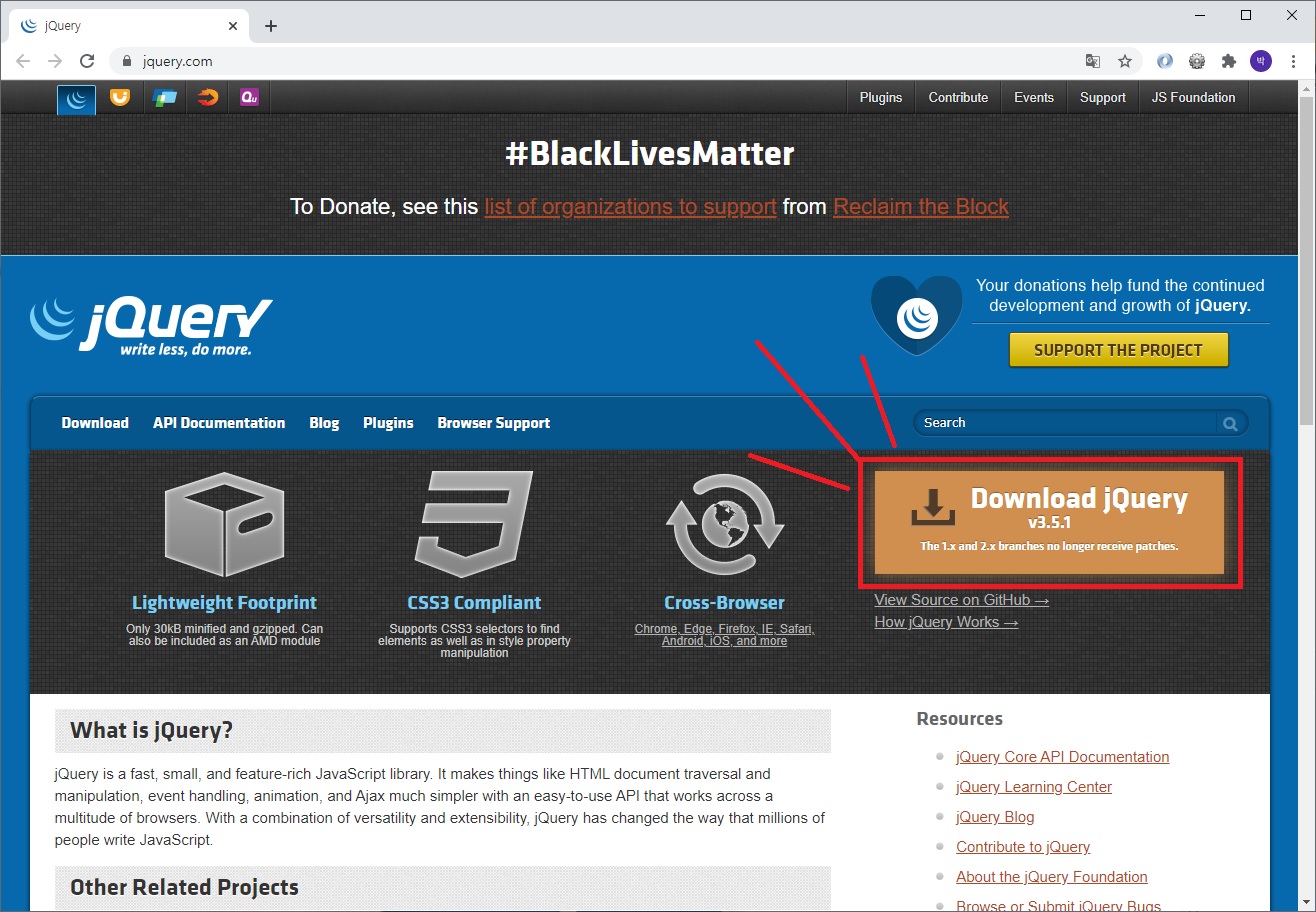
Task: Open the jQuery Mobile project icon
Action: point(164,97)
